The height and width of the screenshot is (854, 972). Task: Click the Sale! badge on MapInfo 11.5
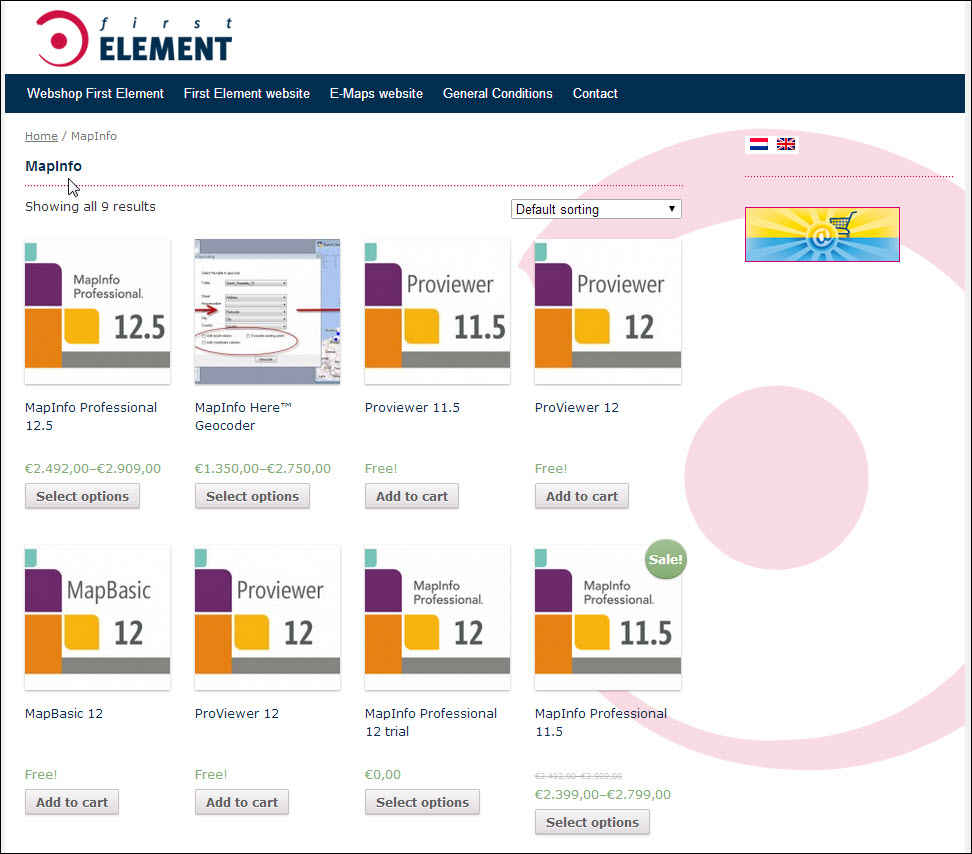(x=665, y=559)
